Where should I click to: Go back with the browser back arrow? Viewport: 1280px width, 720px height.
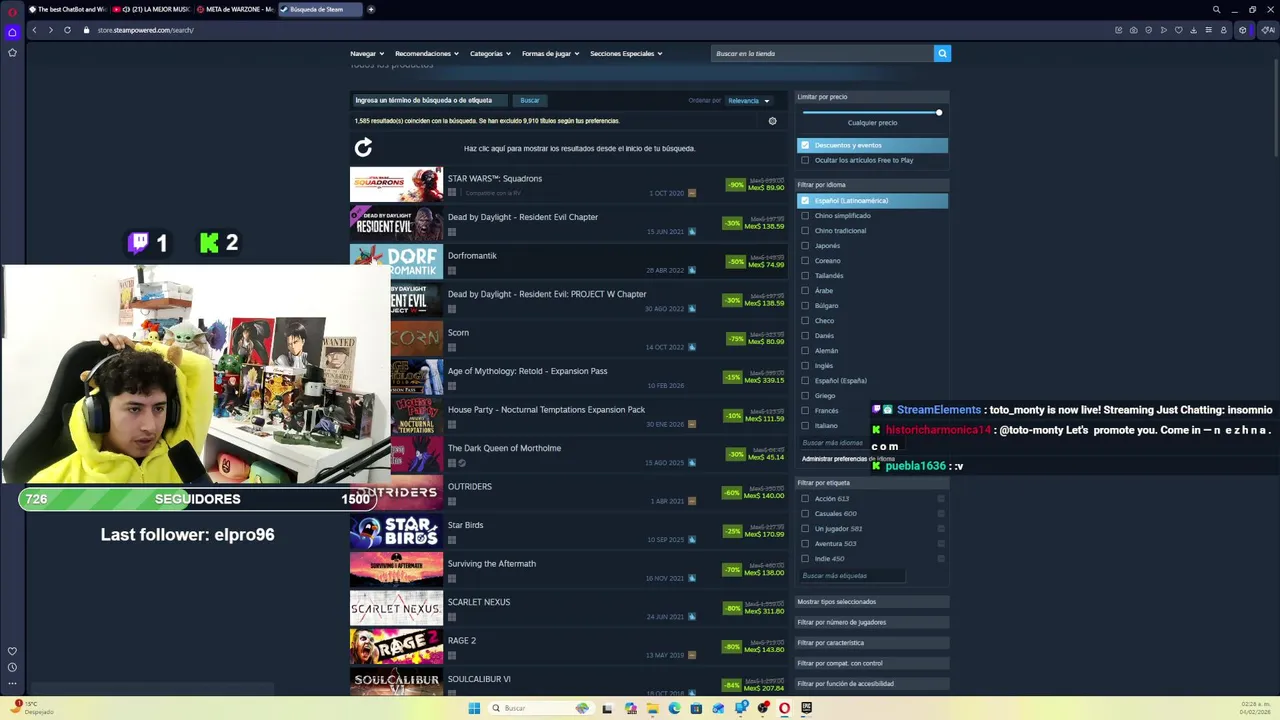coord(34,30)
